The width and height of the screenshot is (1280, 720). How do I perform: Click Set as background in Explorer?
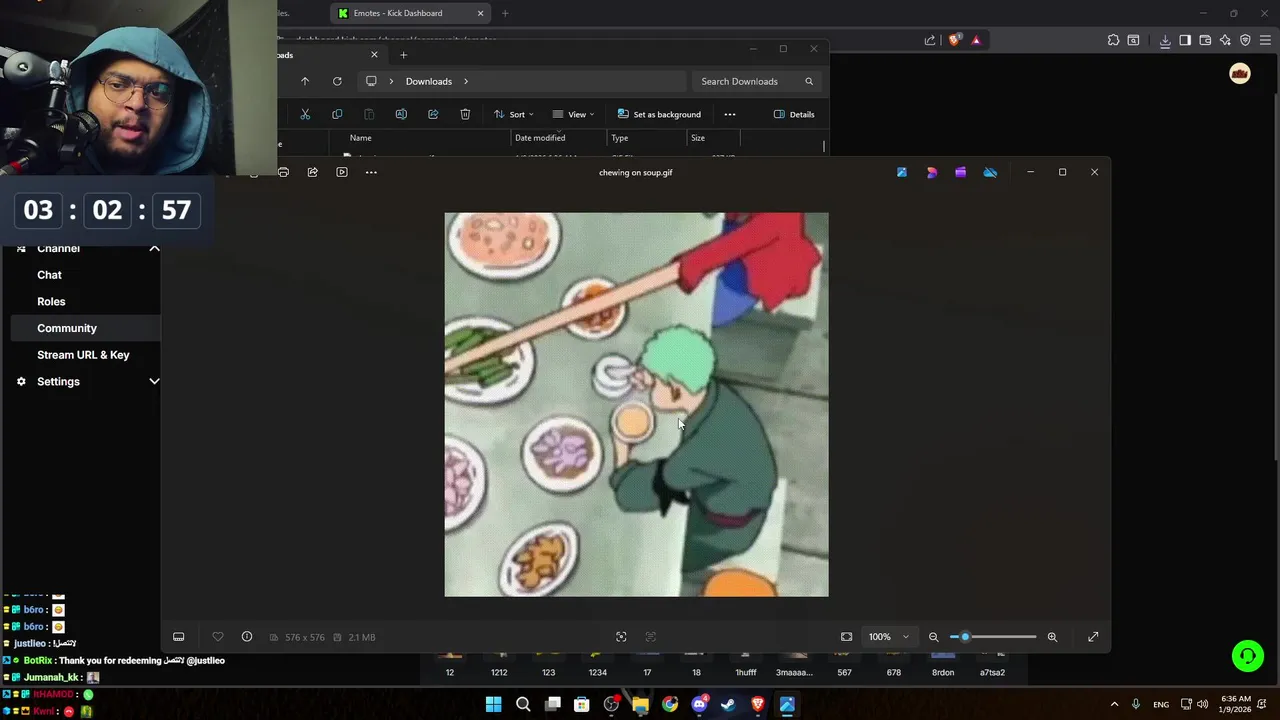point(659,114)
